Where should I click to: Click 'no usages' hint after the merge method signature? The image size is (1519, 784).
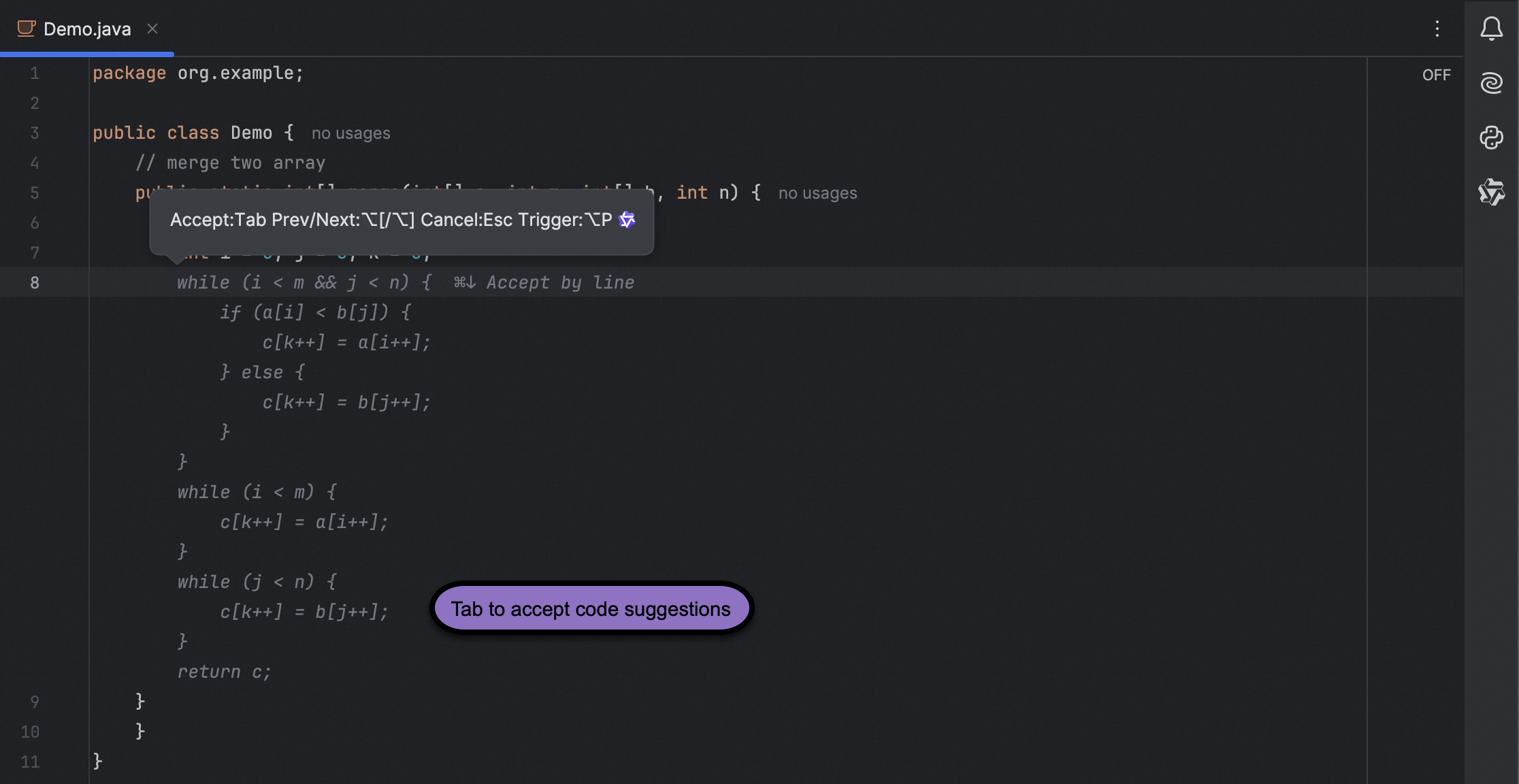pos(817,193)
